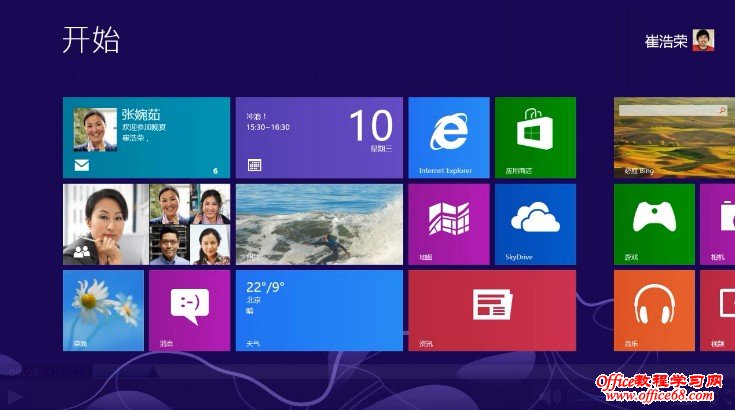Screen dimensions: 735x410
Task: Open the 消息 Messaging tile
Action: tap(189, 310)
